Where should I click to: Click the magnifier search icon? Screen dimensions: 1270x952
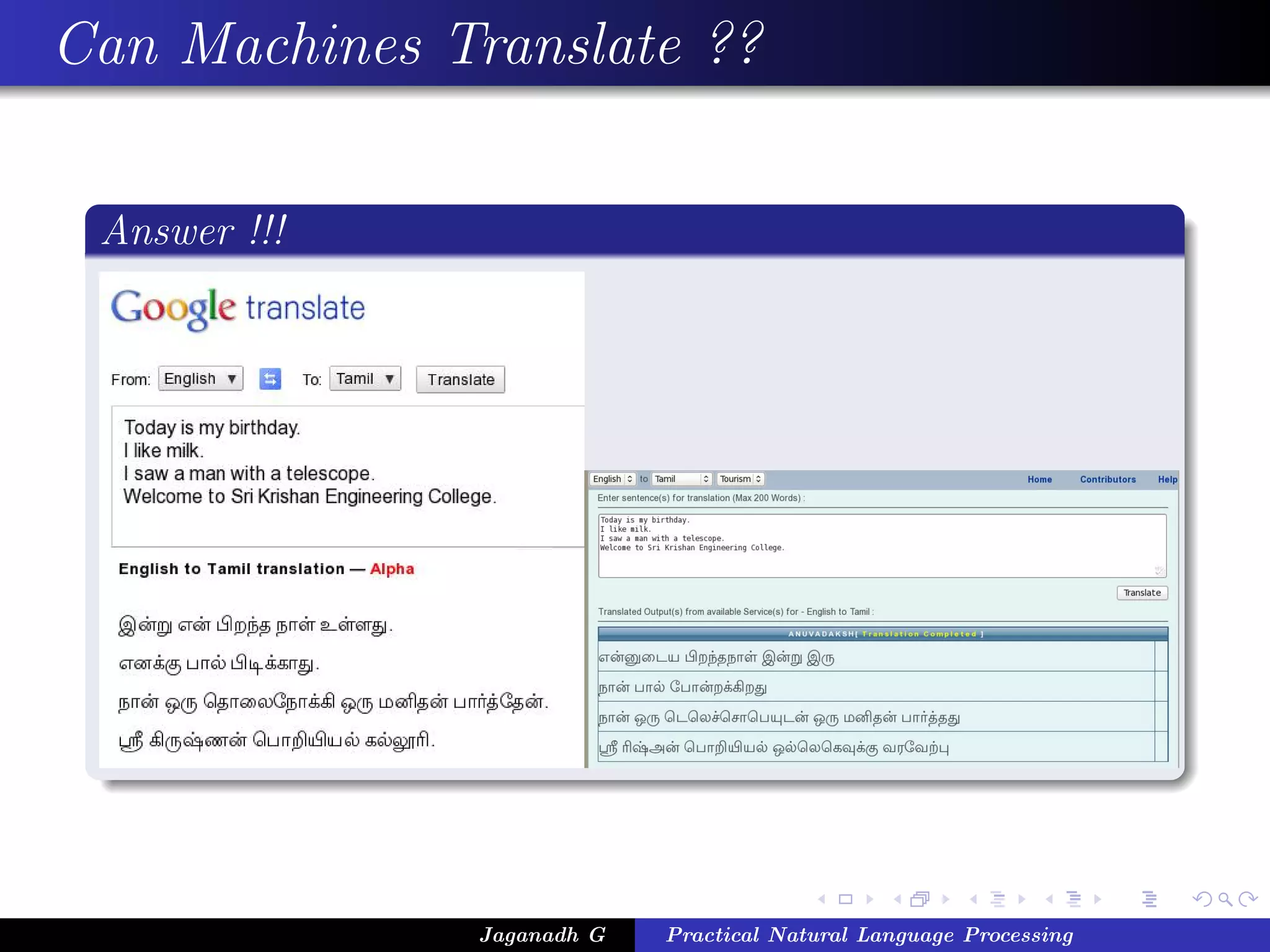coord(1225,899)
